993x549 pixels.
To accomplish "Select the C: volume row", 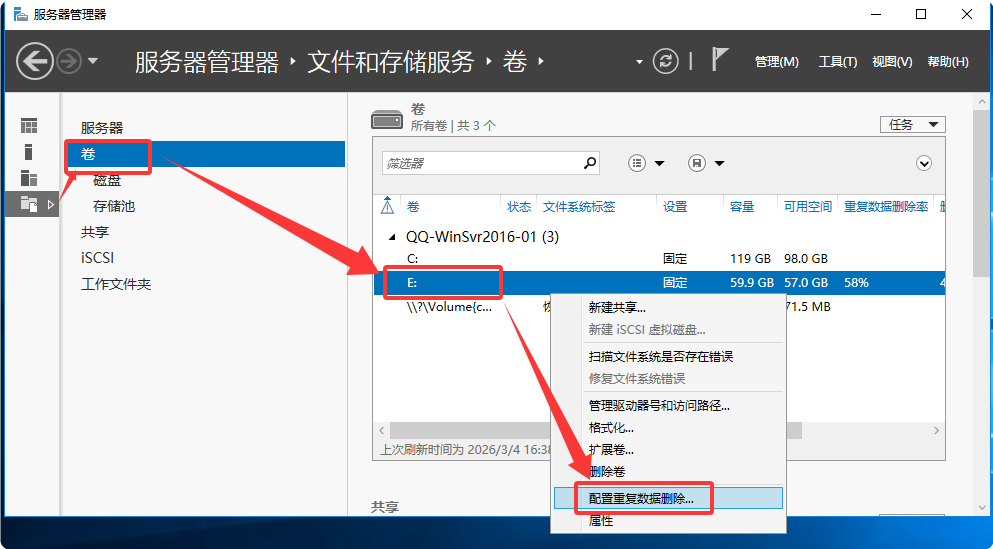I will tap(659, 258).
